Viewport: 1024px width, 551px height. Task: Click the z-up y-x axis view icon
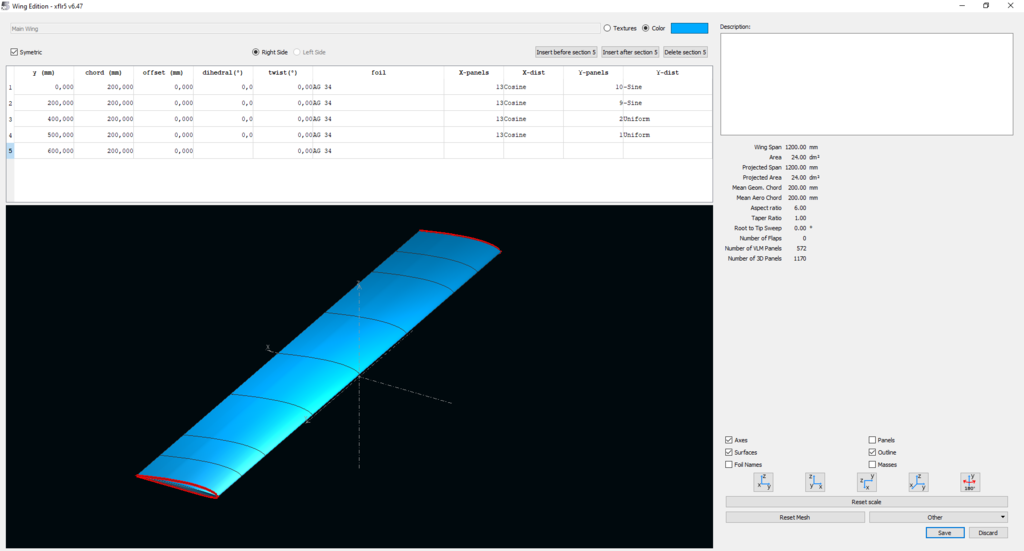point(815,482)
